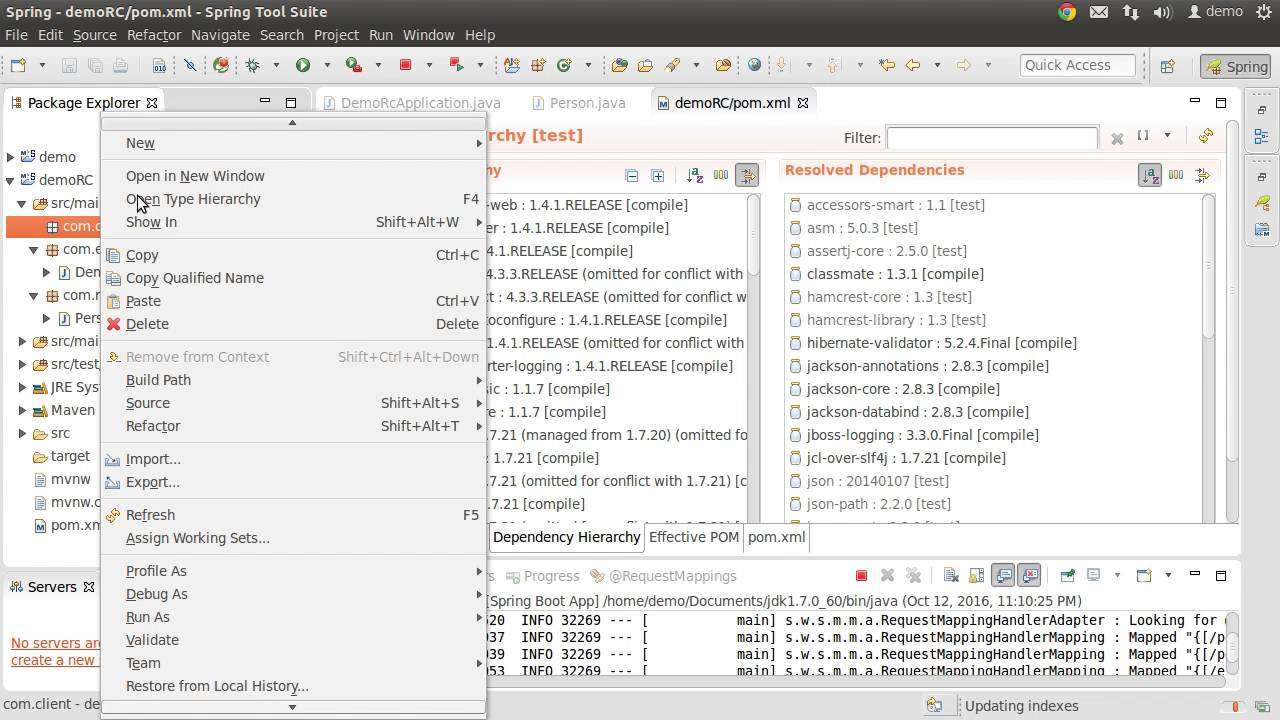This screenshot has width=1280, height=720.
Task: Click the Print toolbar icon
Action: (x=120, y=65)
